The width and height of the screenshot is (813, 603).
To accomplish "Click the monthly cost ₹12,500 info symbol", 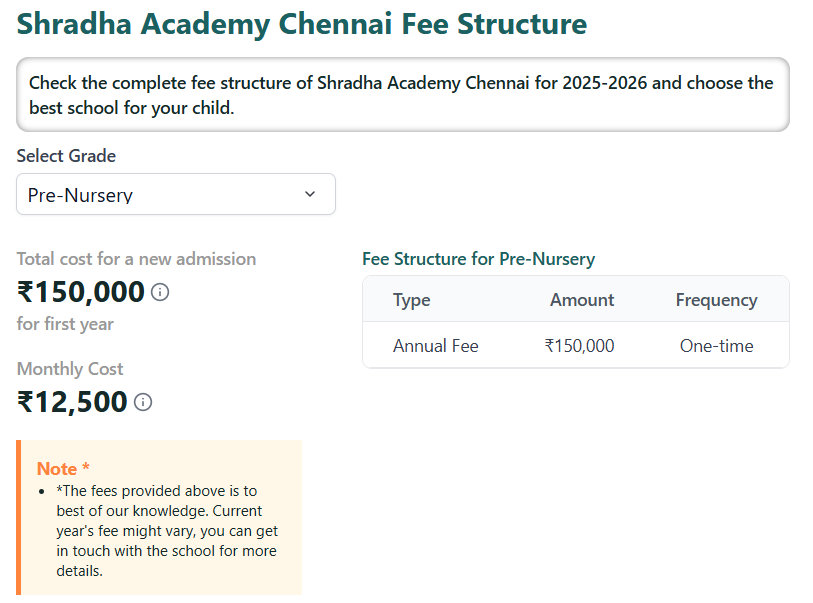I will pyautogui.click(x=143, y=402).
